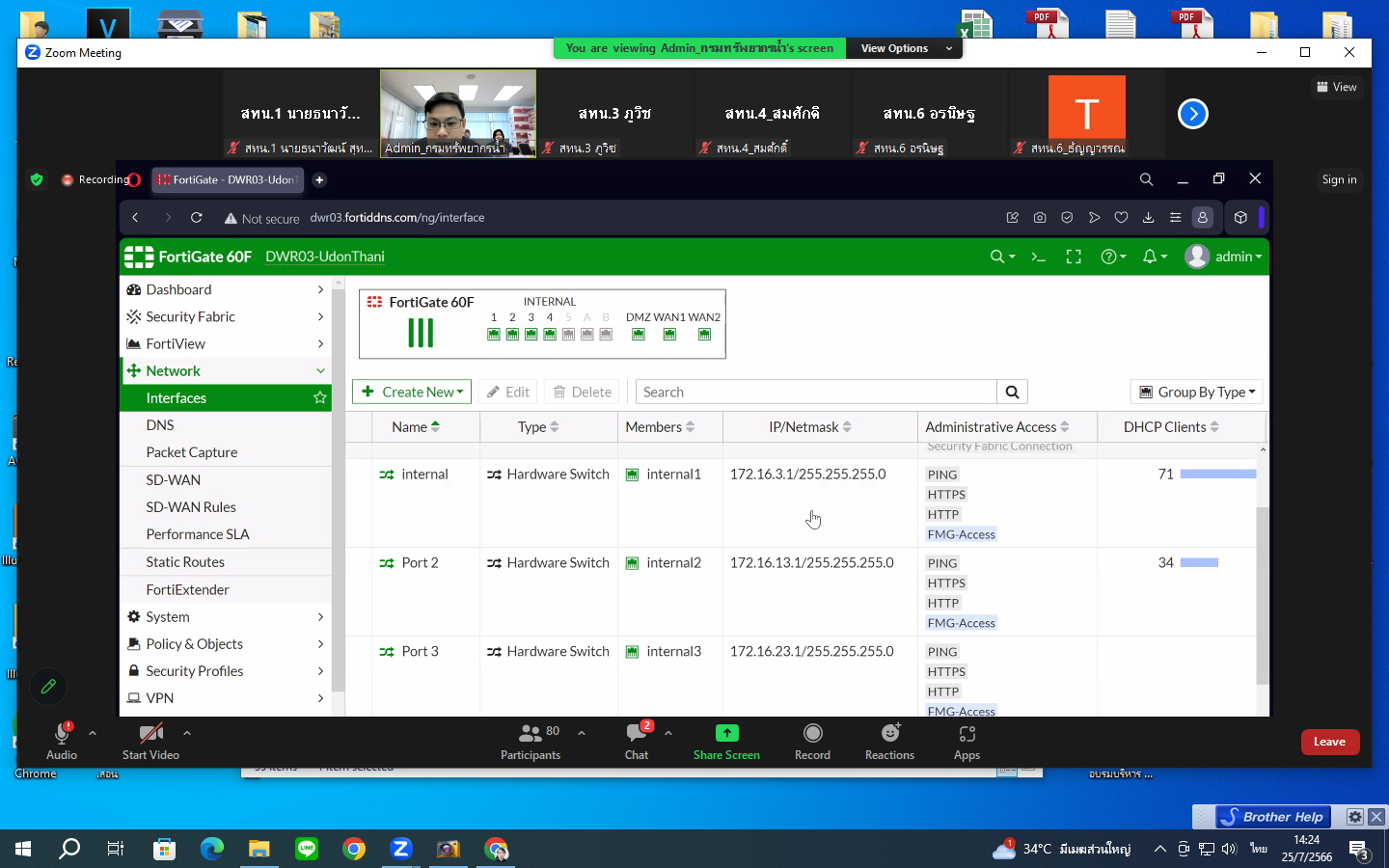Open participants options caret
This screenshot has height=868, width=1389.
point(582,733)
